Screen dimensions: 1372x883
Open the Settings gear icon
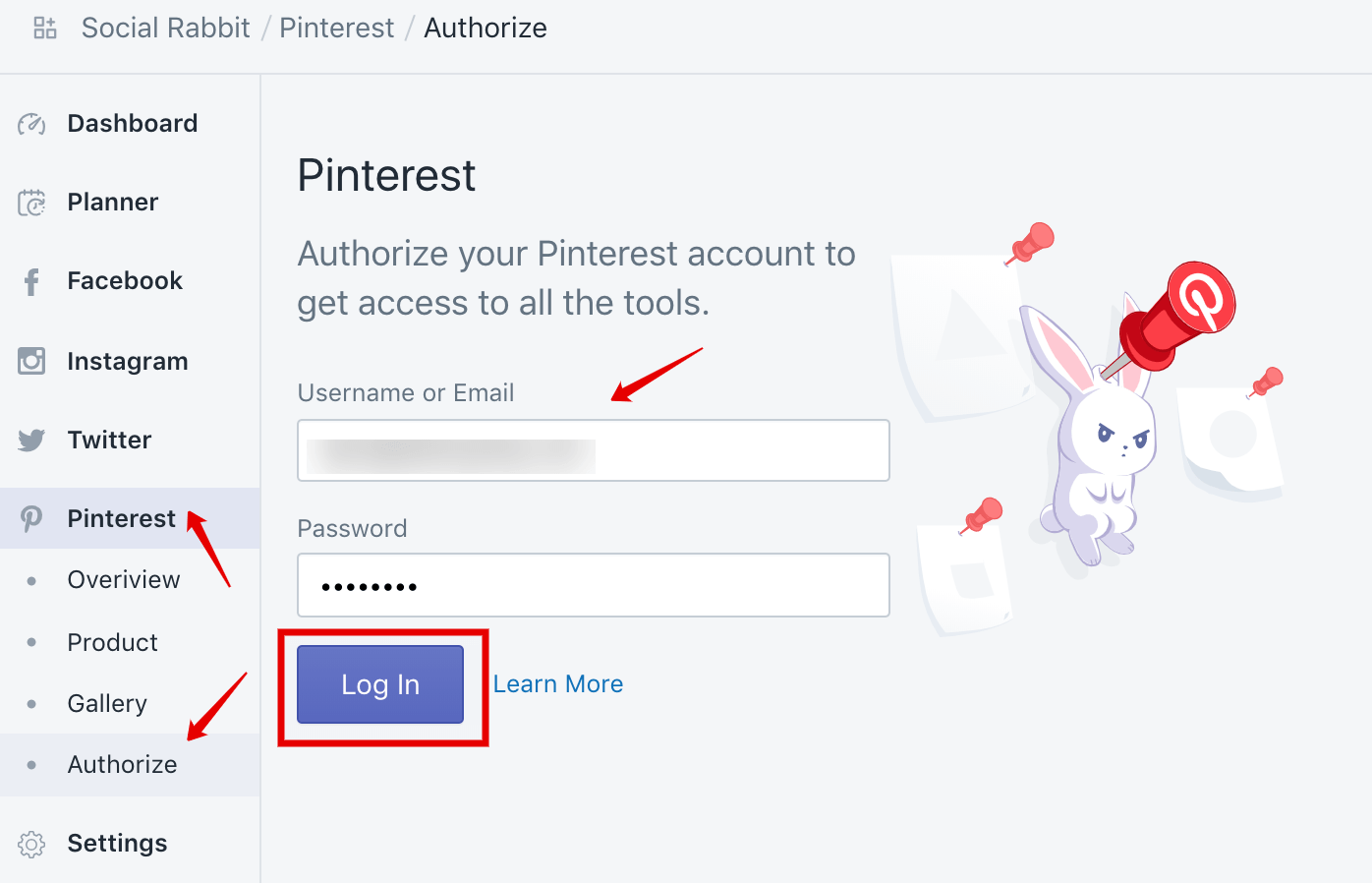pyautogui.click(x=30, y=843)
